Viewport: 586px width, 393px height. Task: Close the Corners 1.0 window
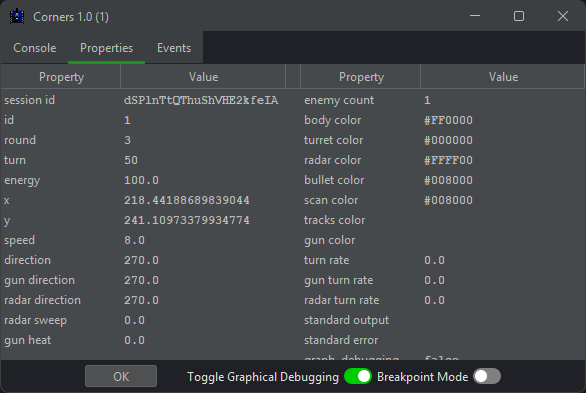click(563, 16)
